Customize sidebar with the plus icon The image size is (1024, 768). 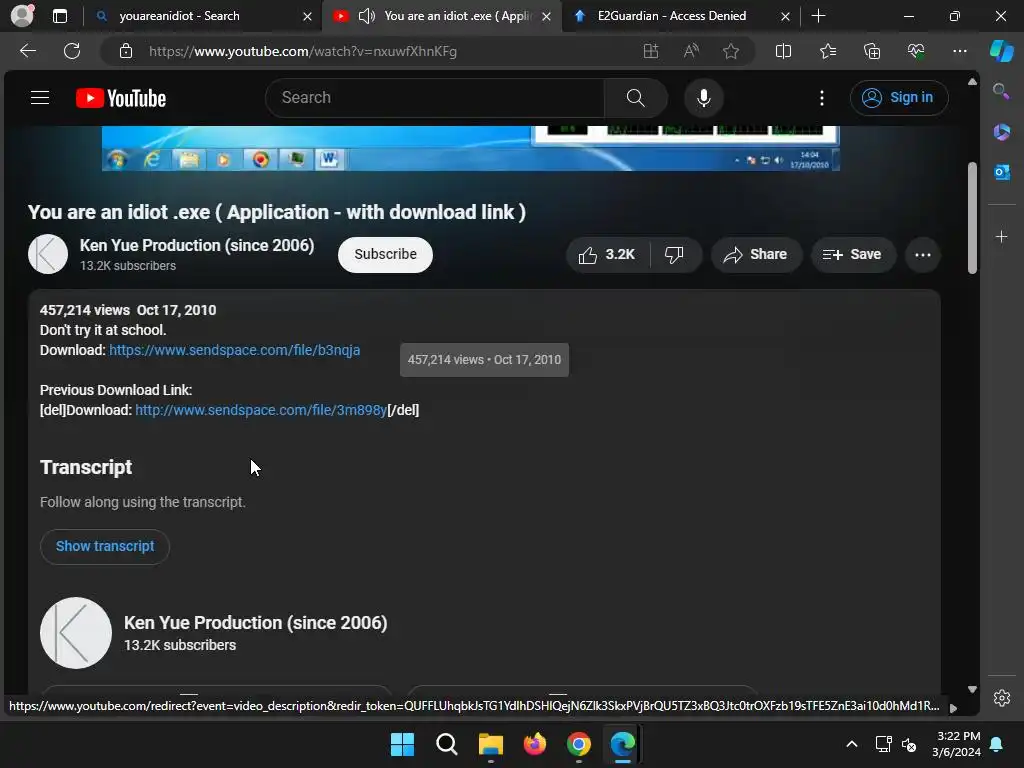click(1001, 236)
